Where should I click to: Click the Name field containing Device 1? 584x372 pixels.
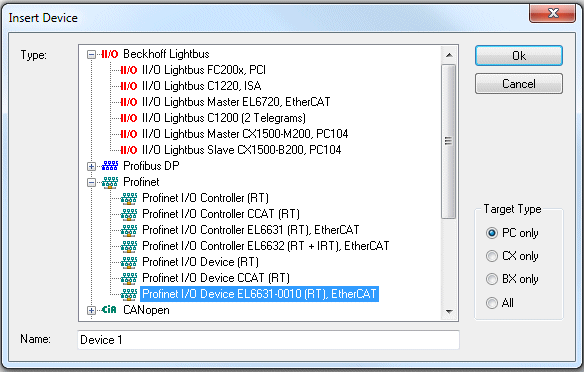coord(268,340)
